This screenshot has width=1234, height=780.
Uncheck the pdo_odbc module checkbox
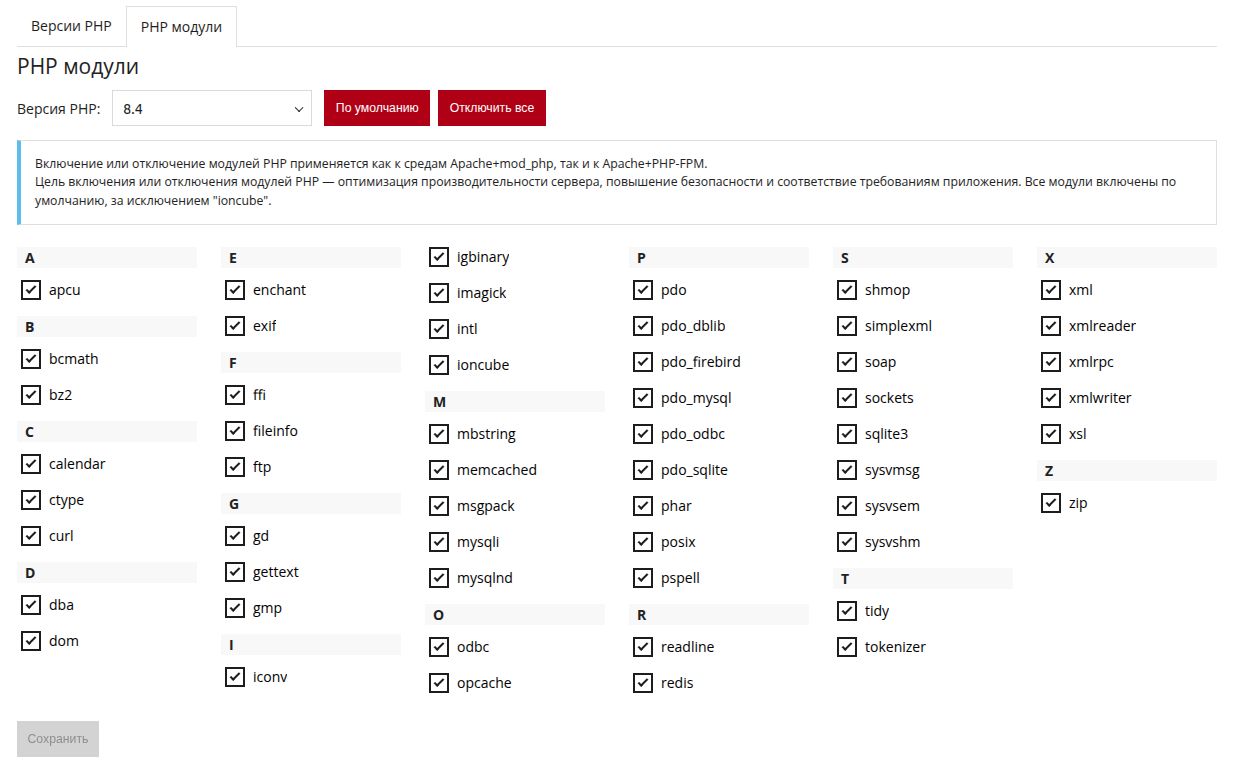(x=643, y=434)
